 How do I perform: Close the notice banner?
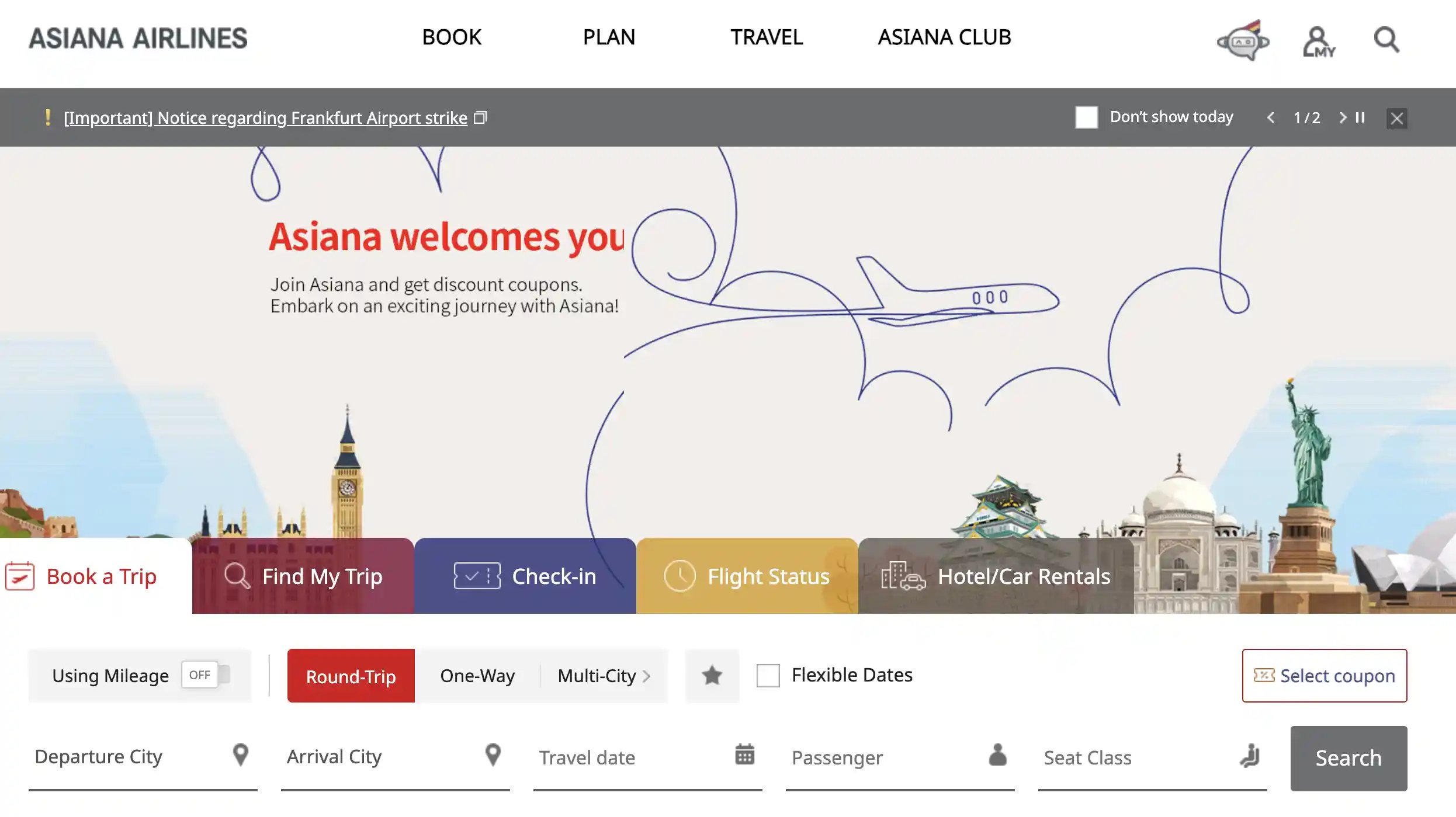point(1396,118)
